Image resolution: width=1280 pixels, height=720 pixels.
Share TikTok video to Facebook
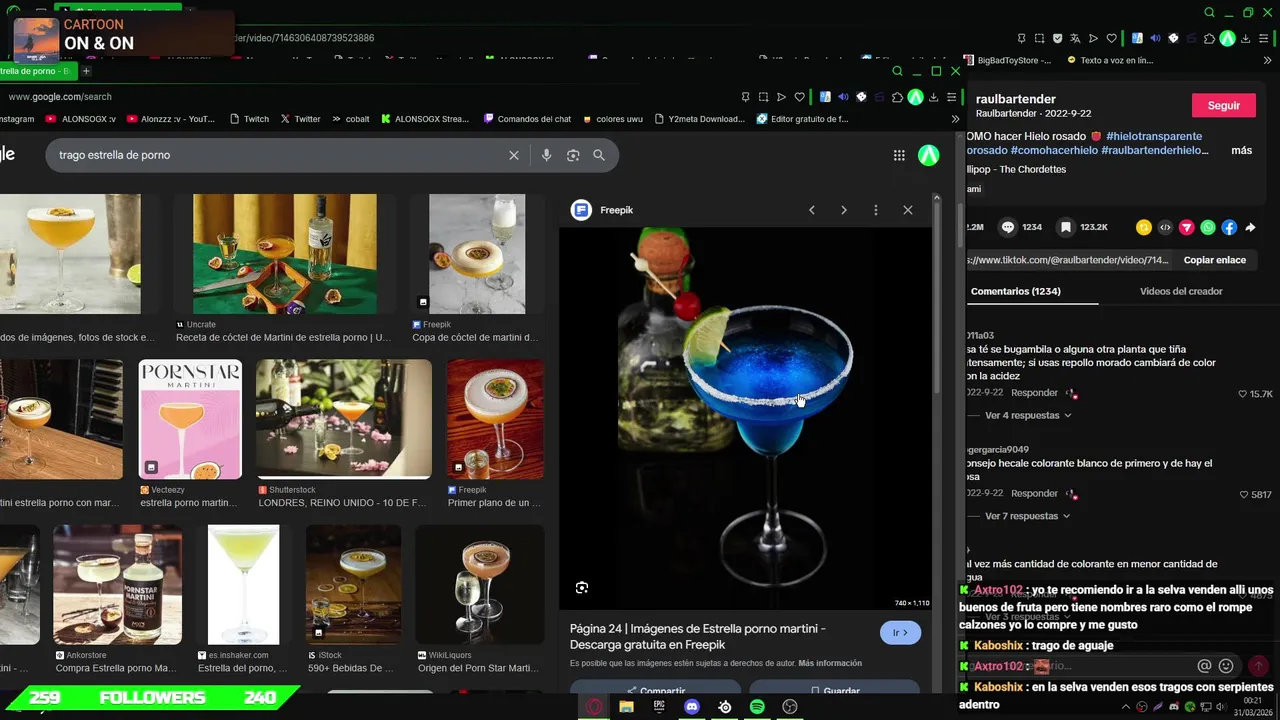point(1229,227)
